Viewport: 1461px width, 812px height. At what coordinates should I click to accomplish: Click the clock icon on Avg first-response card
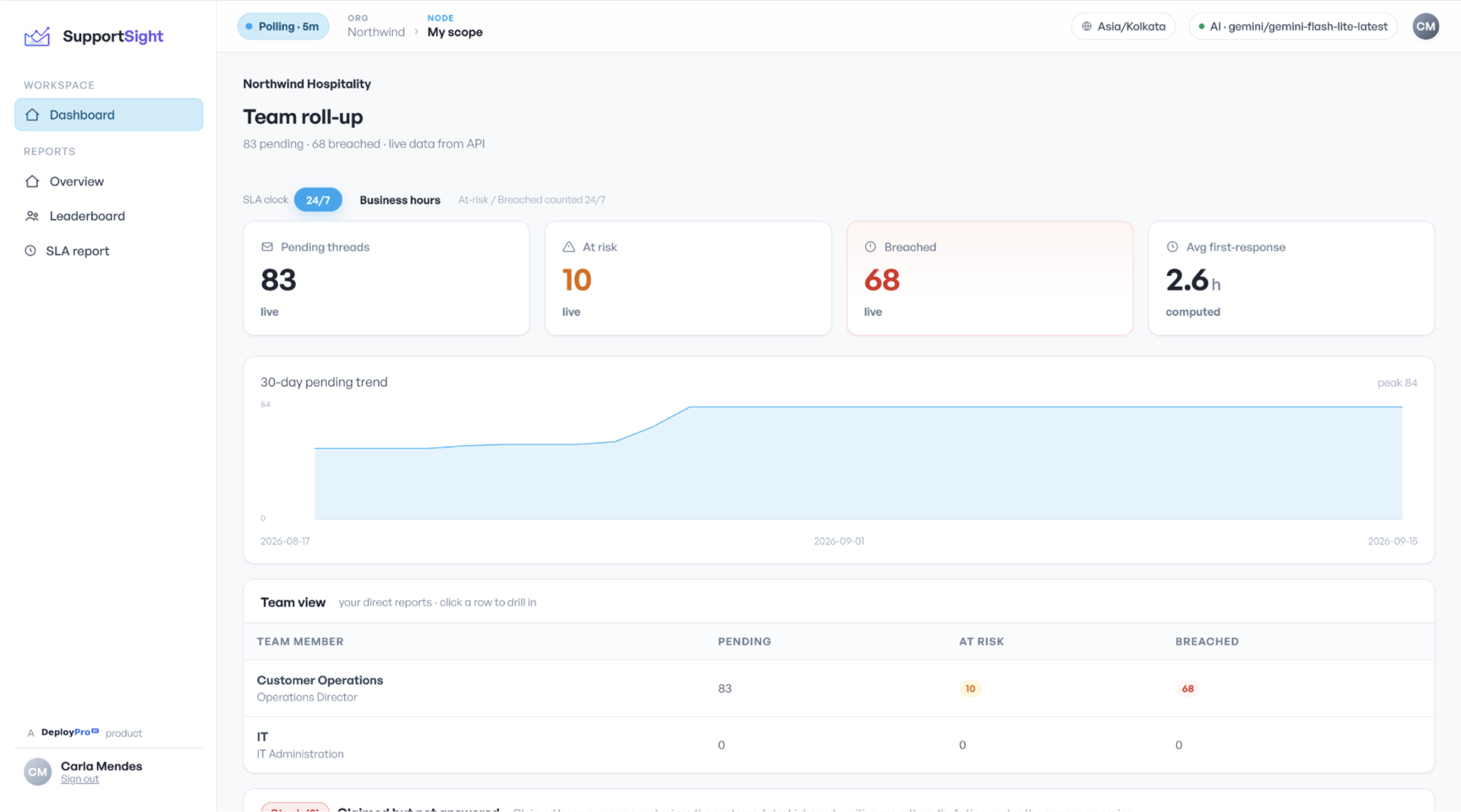point(1172,247)
